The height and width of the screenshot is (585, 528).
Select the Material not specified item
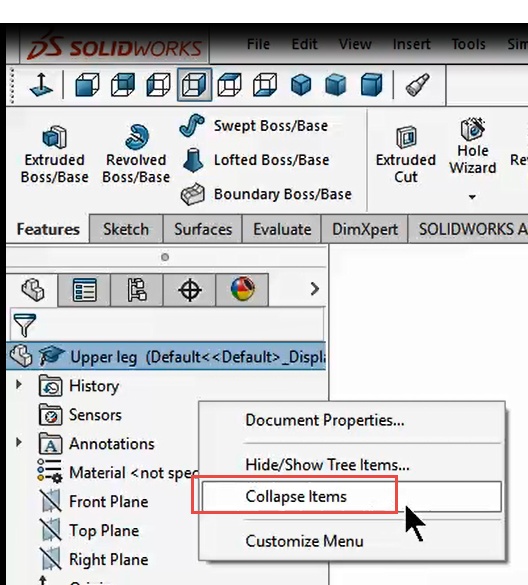pos(118,473)
